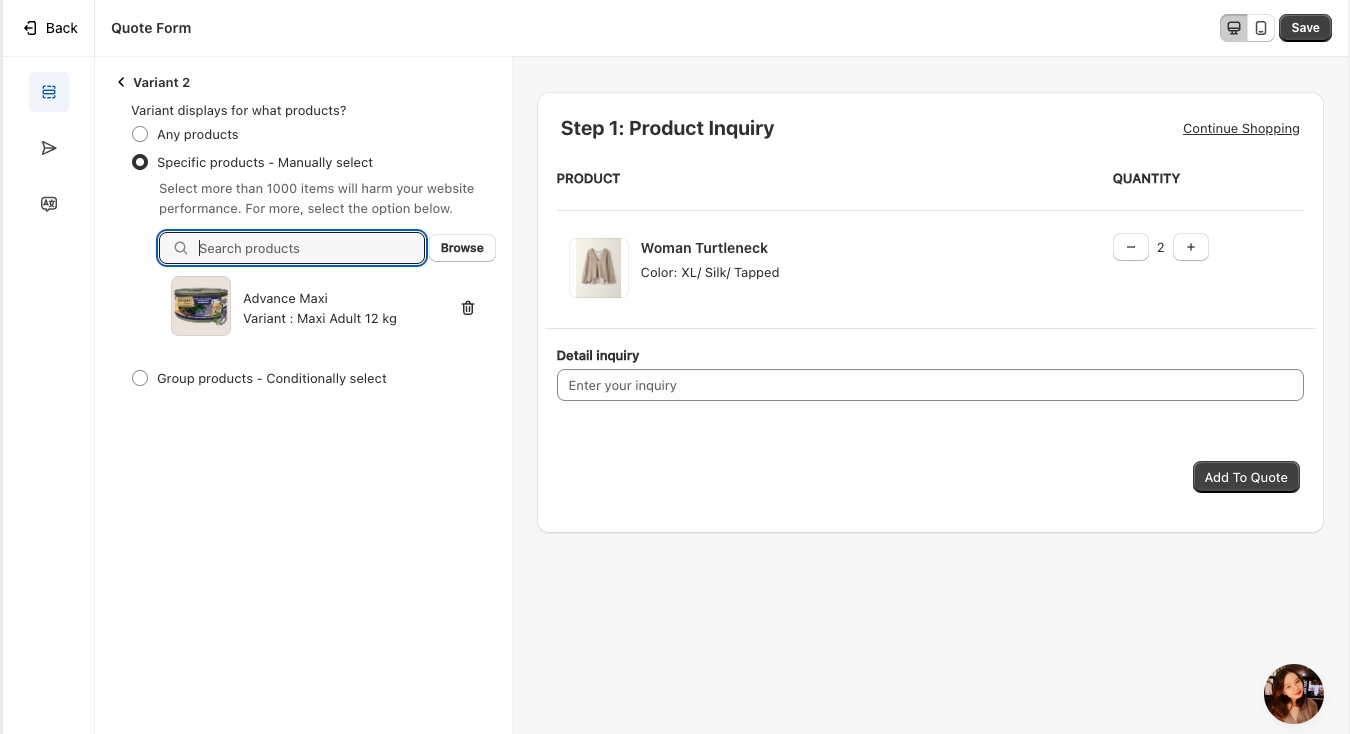Follow the Continue Shopping link
Viewport: 1350px width, 734px height.
[x=1240, y=128]
